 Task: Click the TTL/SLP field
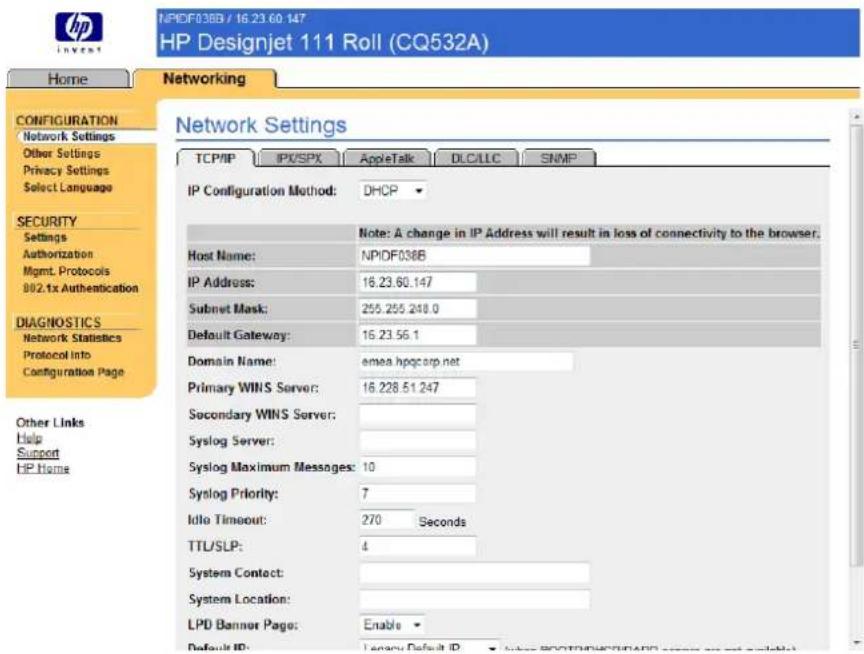pyautogui.click(x=418, y=547)
